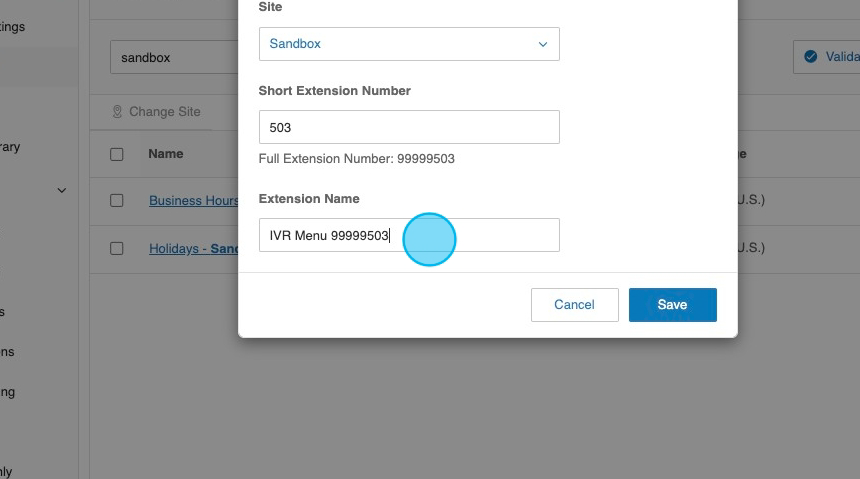Open the Holidays - Sandbox link
This screenshot has width=860, height=479.
coord(193,248)
